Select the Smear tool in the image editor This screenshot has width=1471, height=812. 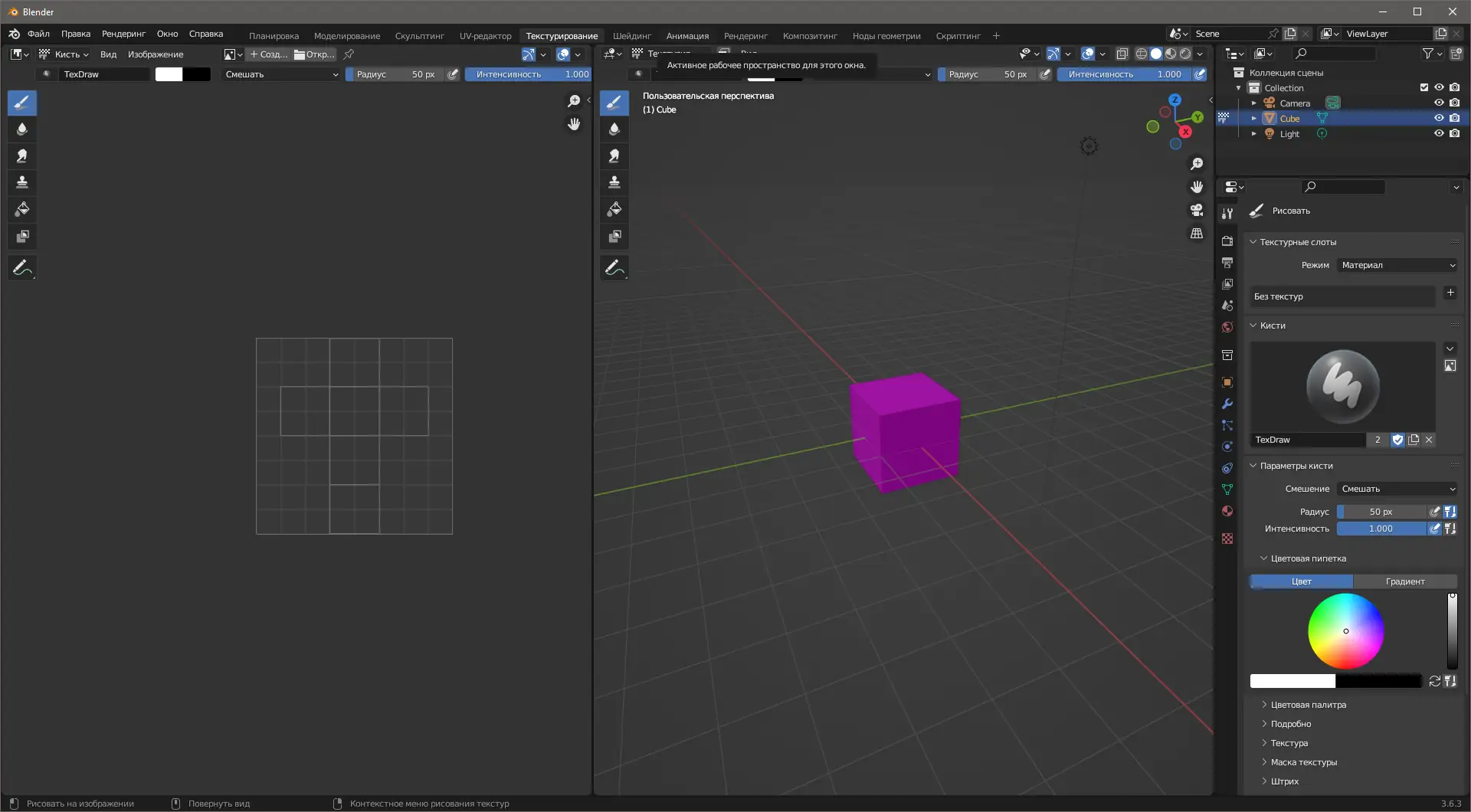coord(22,156)
